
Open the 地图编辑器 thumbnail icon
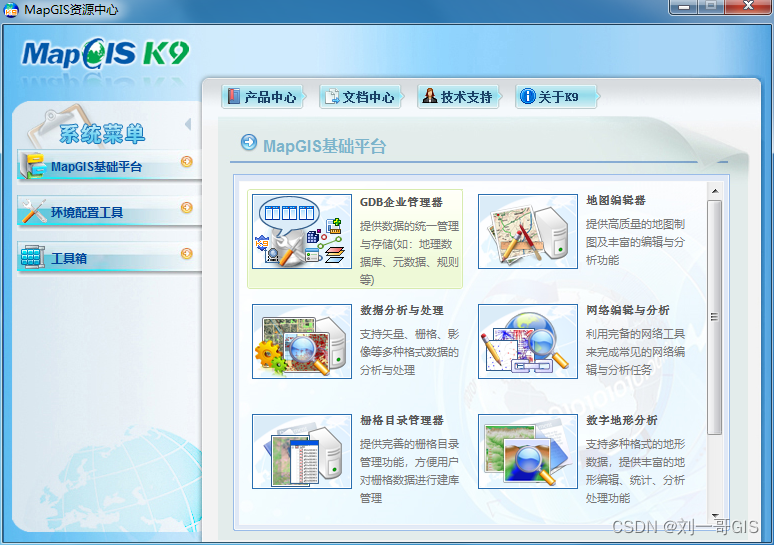pyautogui.click(x=528, y=232)
